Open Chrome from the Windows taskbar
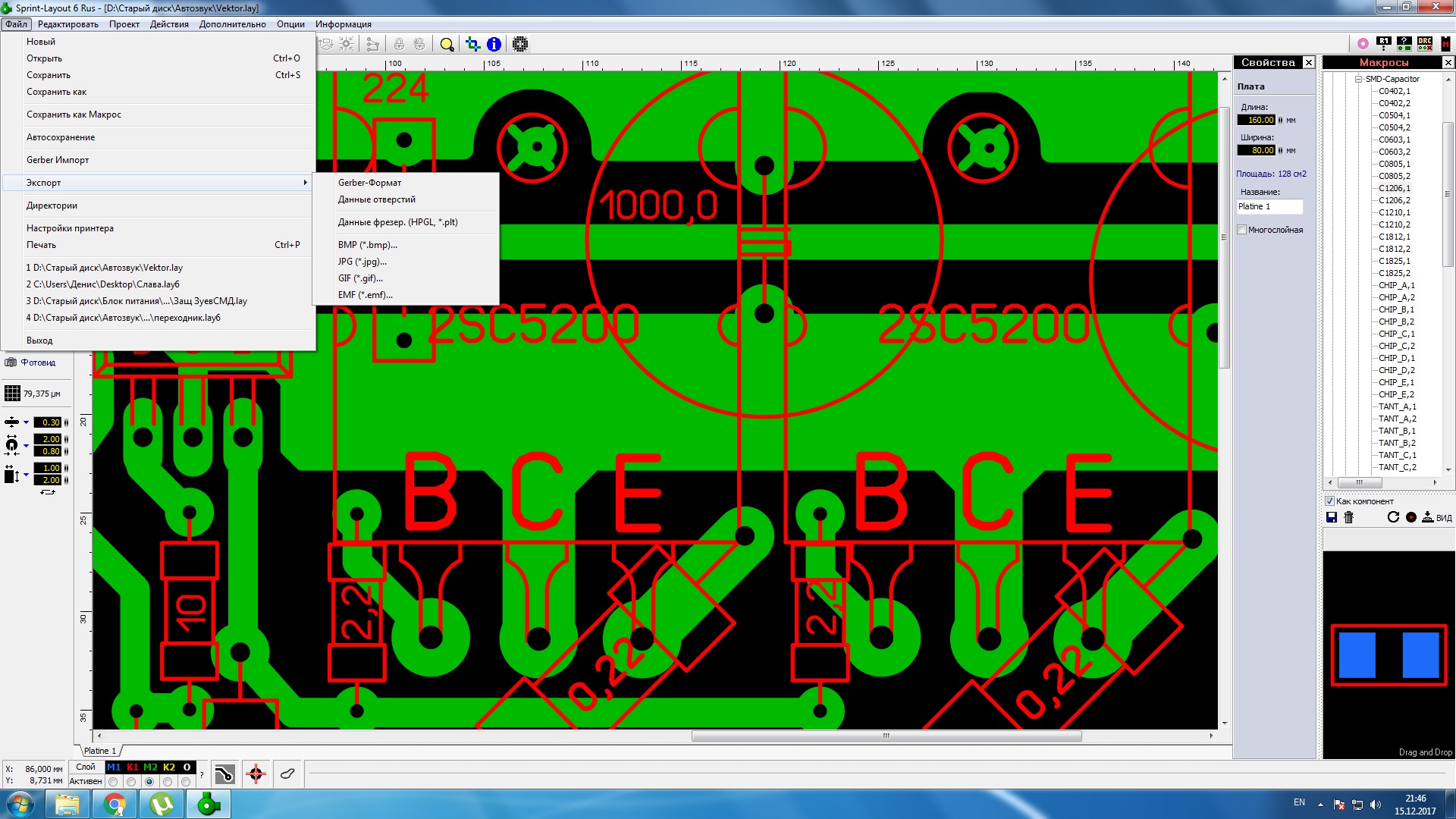Screen dimensions: 1456x819 click(115, 804)
